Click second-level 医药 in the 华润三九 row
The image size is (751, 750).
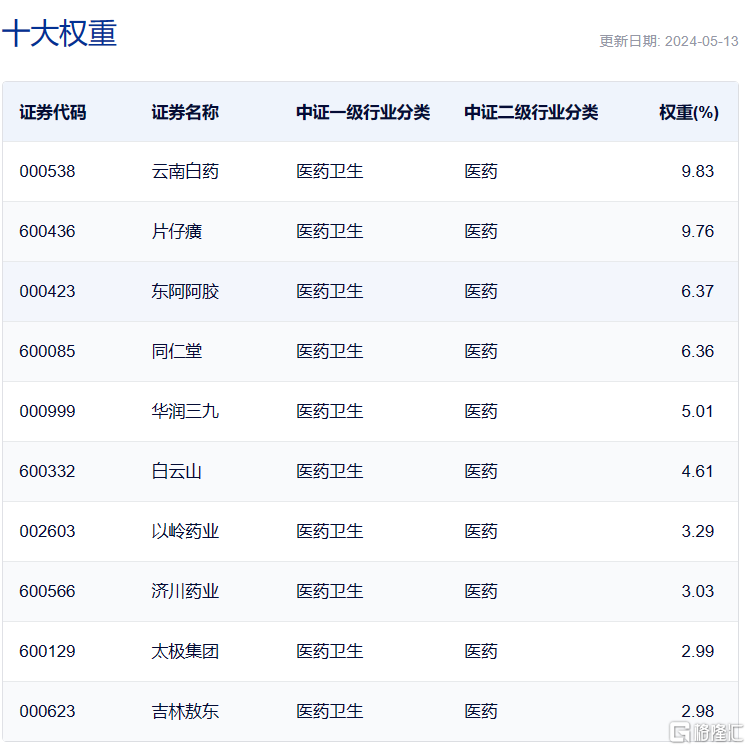coord(481,411)
